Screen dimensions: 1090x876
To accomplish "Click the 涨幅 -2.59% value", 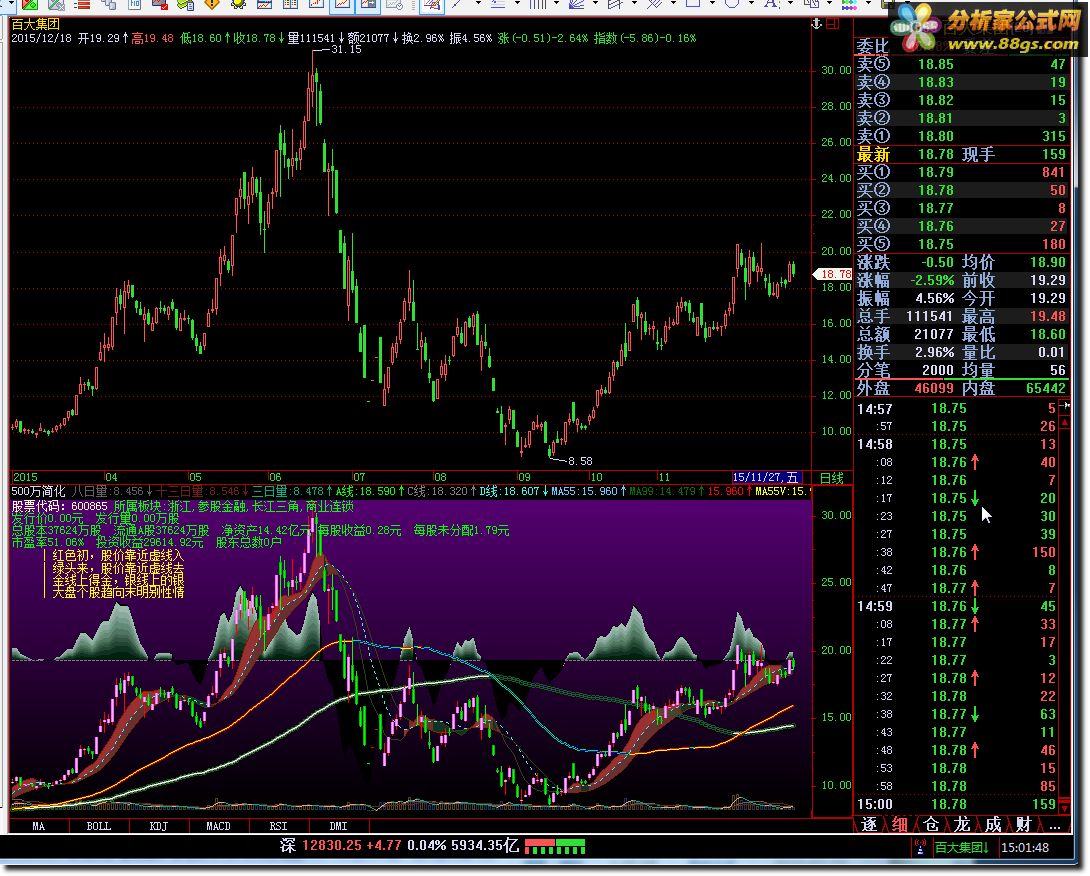I will 932,281.
